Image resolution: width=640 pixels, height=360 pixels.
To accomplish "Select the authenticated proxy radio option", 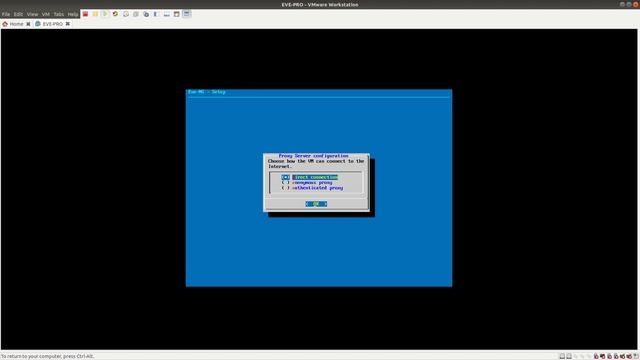I will (312, 188).
